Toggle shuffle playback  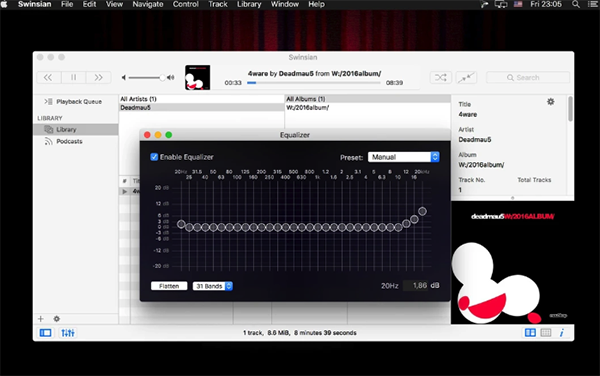click(x=440, y=78)
